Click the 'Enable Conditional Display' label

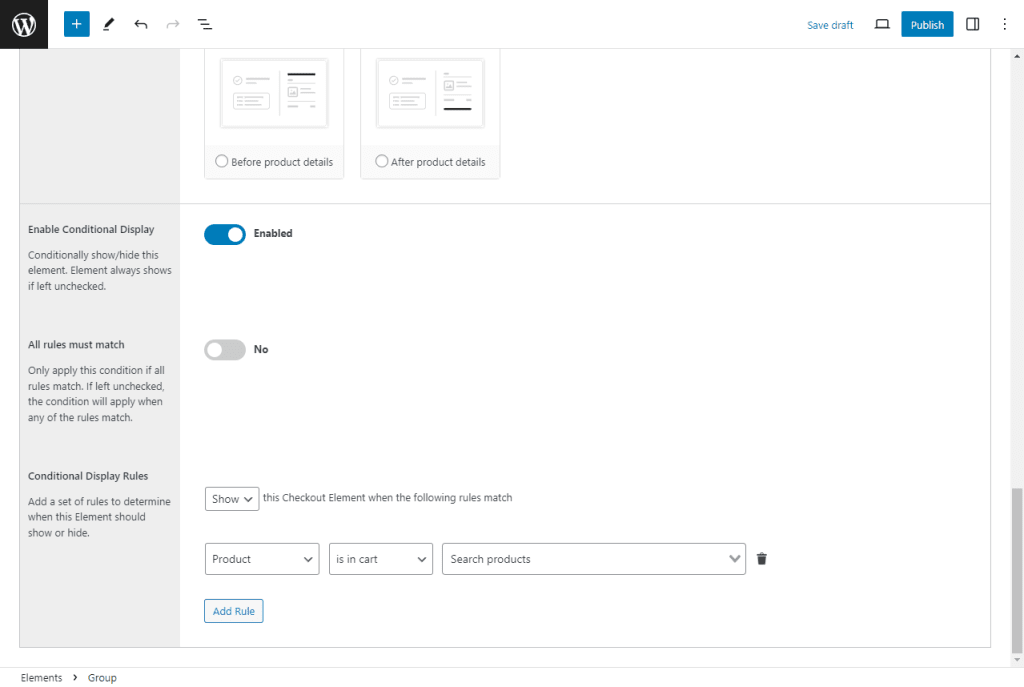click(x=91, y=229)
